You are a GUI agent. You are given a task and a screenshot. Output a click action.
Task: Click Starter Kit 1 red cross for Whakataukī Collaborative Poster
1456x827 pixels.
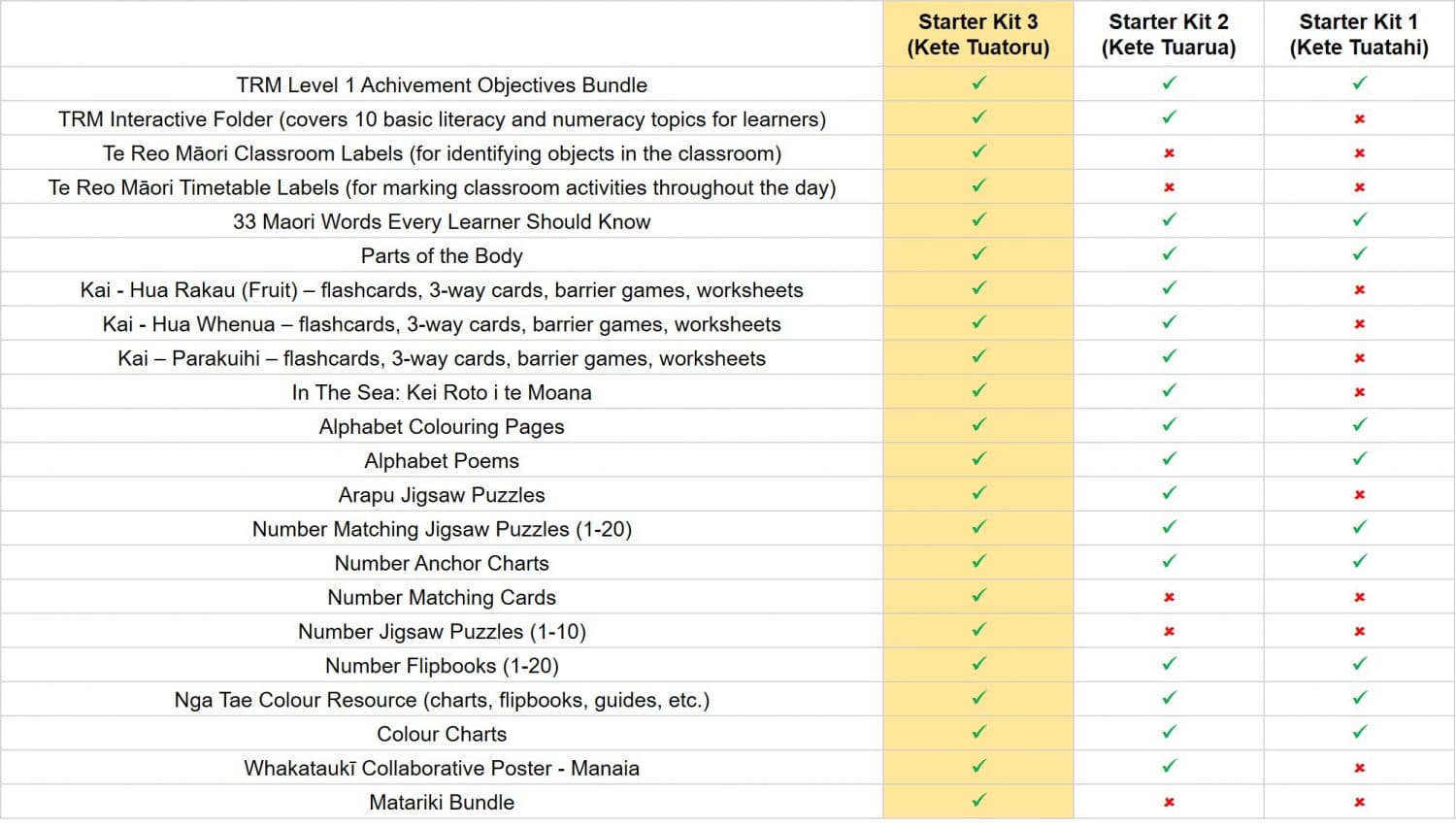(1359, 769)
